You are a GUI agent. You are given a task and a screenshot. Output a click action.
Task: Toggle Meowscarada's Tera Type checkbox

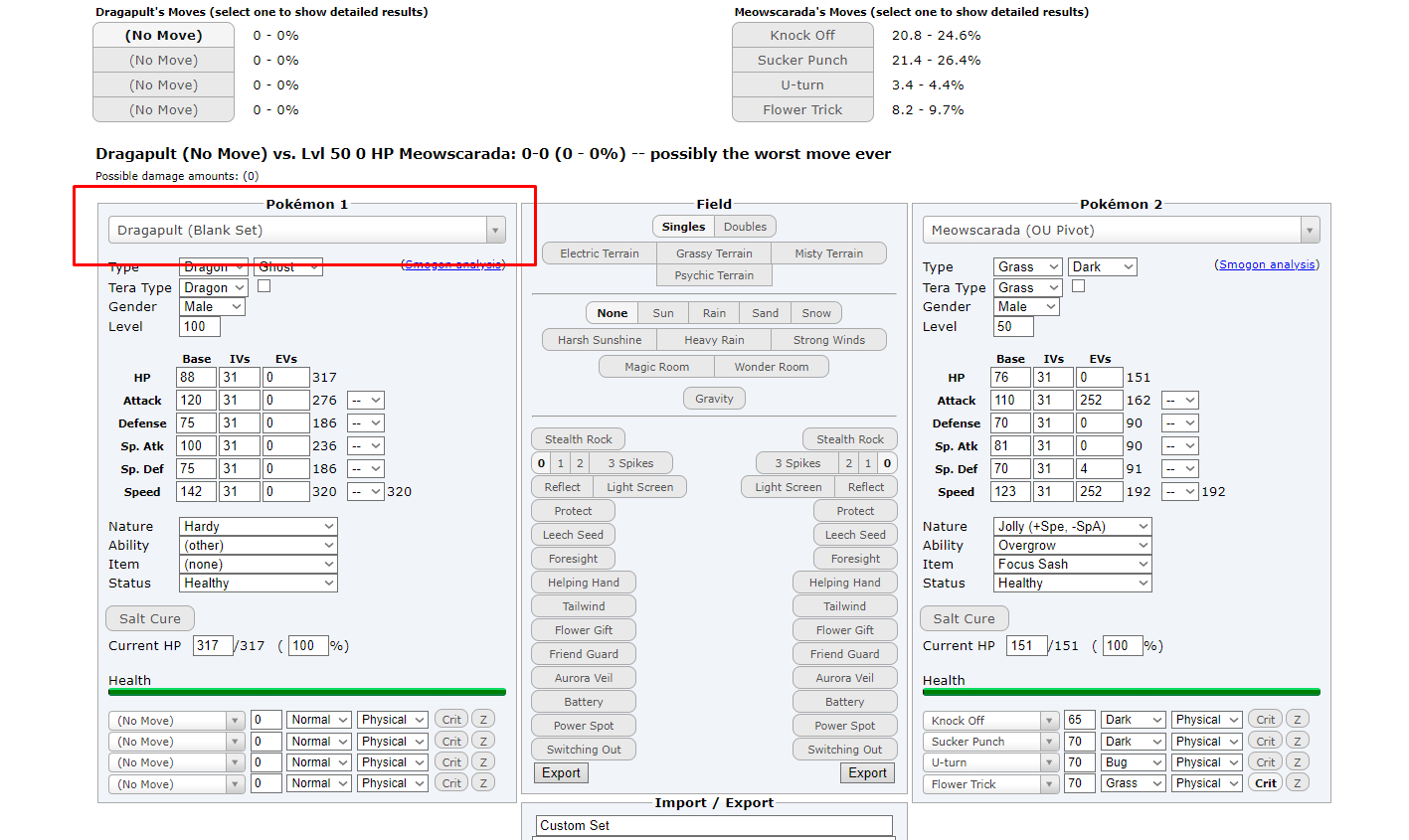click(x=1078, y=286)
